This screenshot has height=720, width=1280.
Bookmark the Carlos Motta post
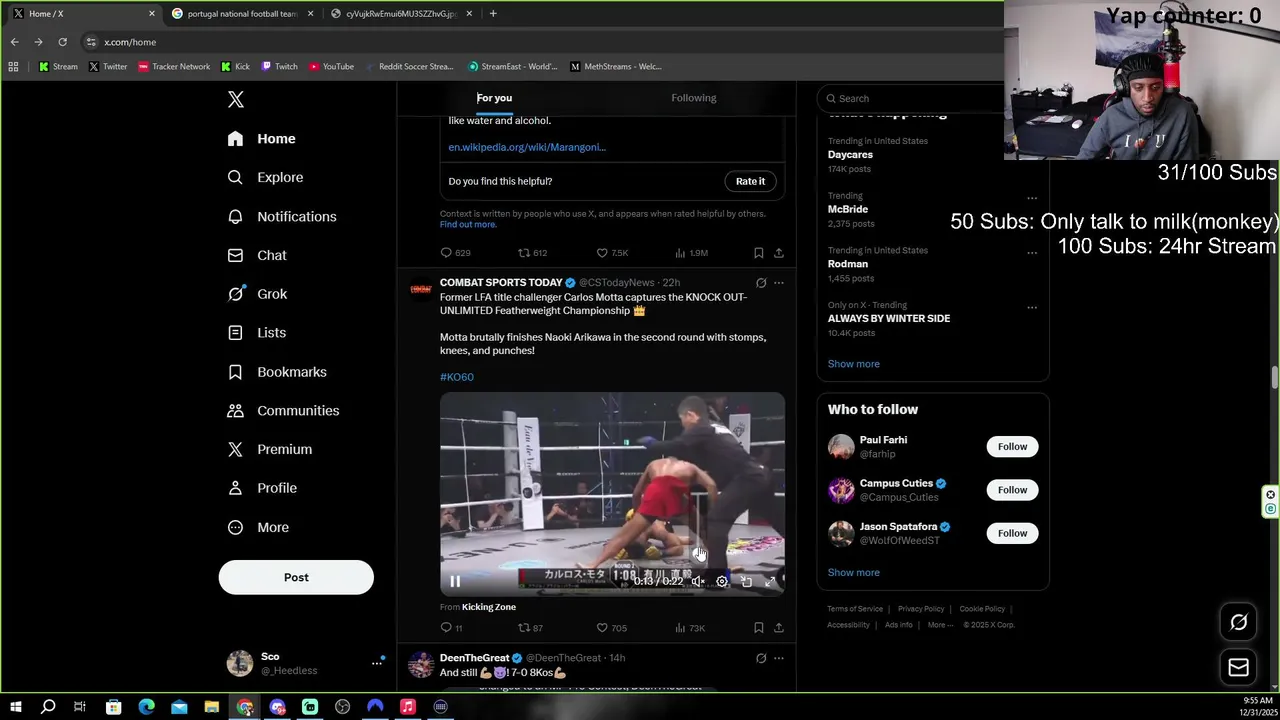(x=759, y=628)
